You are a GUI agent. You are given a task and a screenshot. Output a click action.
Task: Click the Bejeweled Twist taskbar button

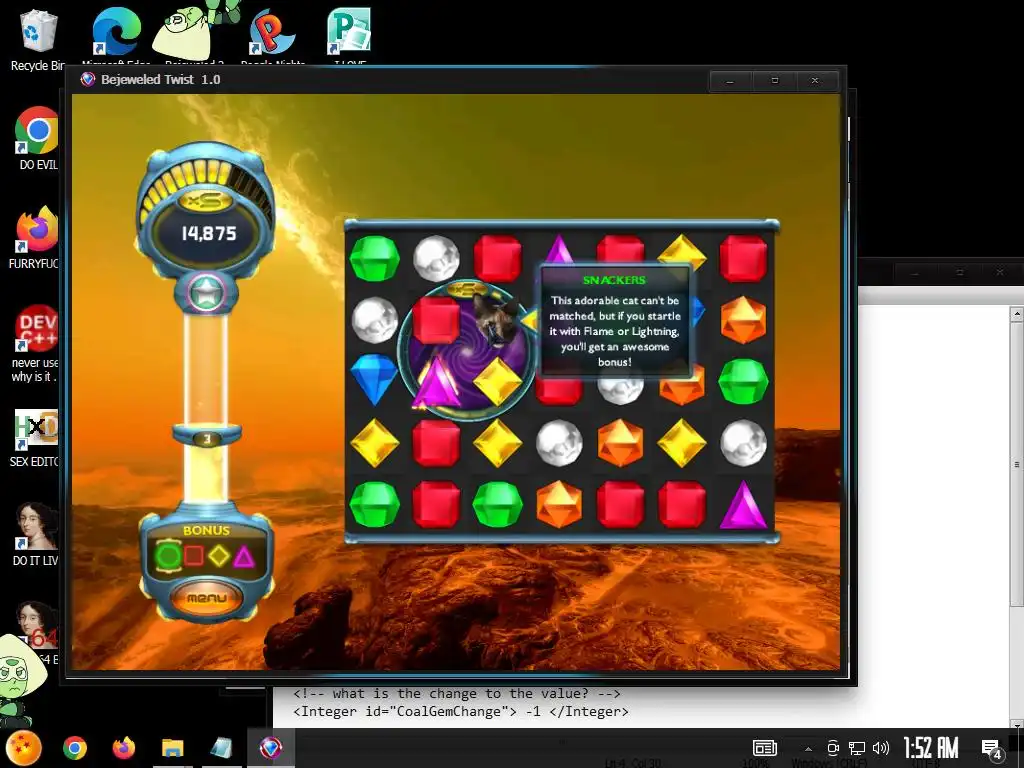point(270,748)
